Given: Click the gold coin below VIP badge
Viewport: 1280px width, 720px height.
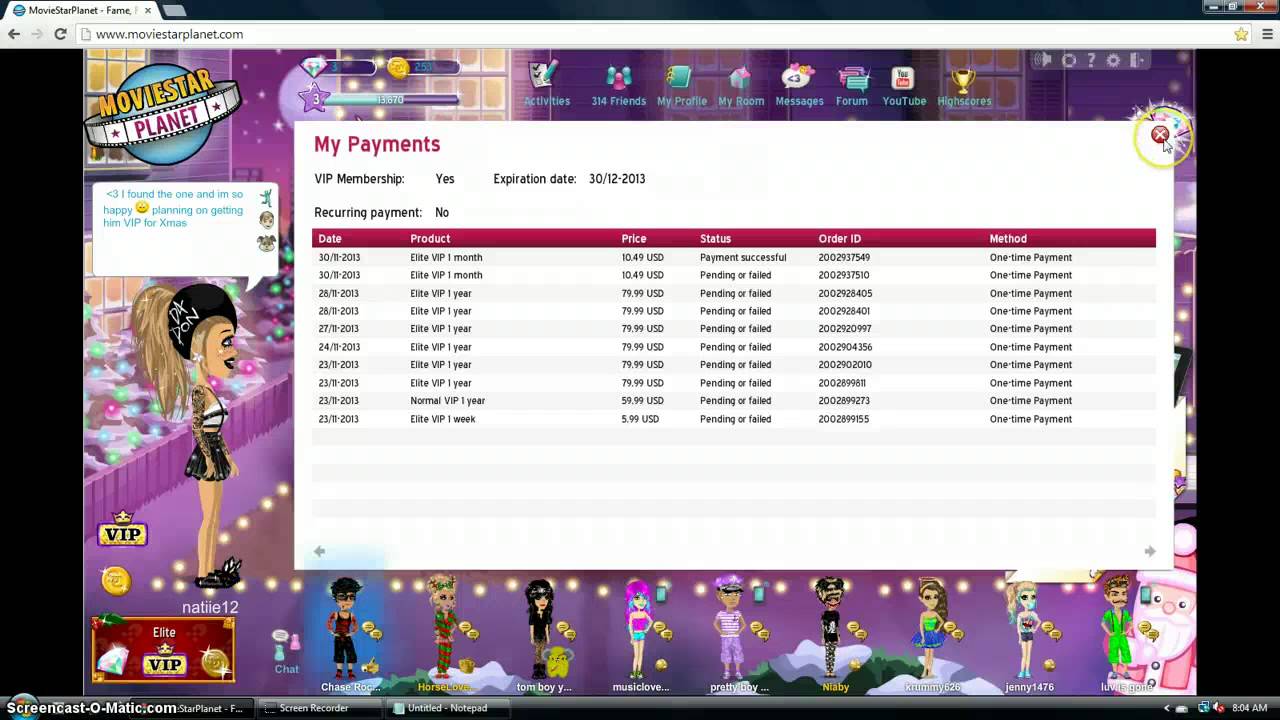Looking at the screenshot, I should pos(116,580).
